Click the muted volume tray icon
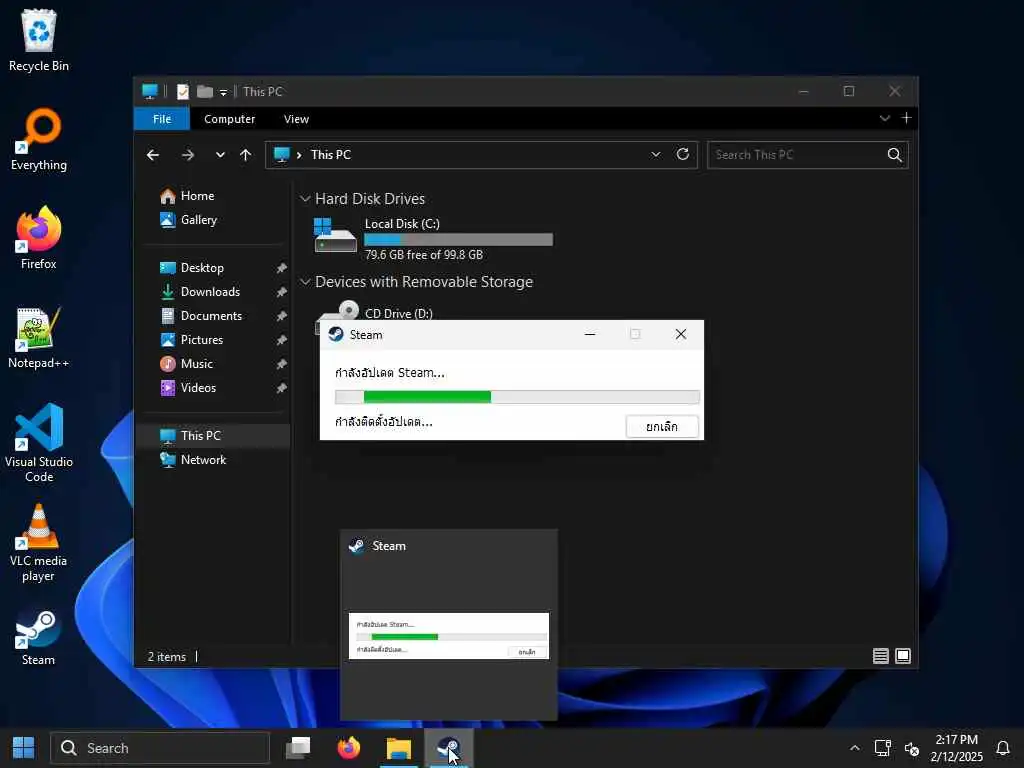The image size is (1024, 768). (x=912, y=748)
